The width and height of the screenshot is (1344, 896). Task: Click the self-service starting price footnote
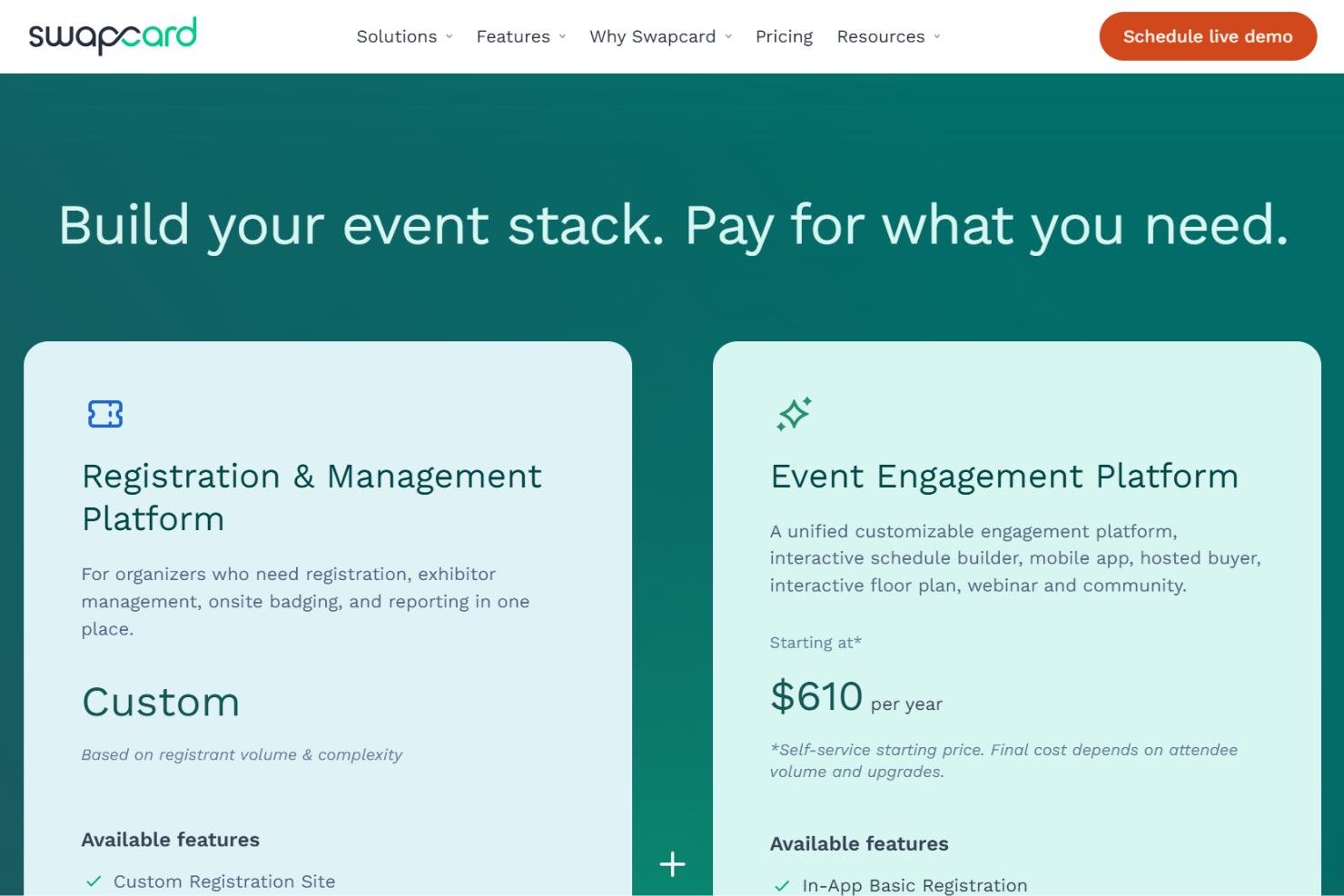coord(1003,761)
